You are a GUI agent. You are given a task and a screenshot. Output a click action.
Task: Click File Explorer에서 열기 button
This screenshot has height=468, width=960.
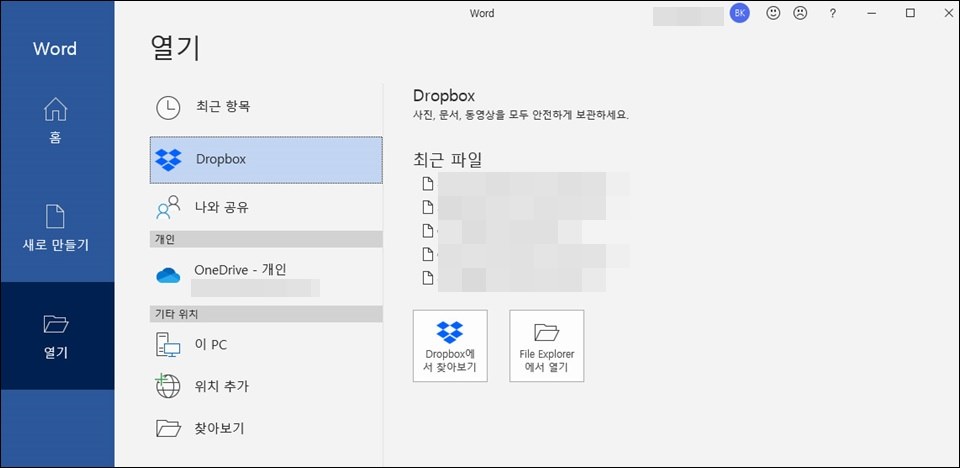coord(546,345)
